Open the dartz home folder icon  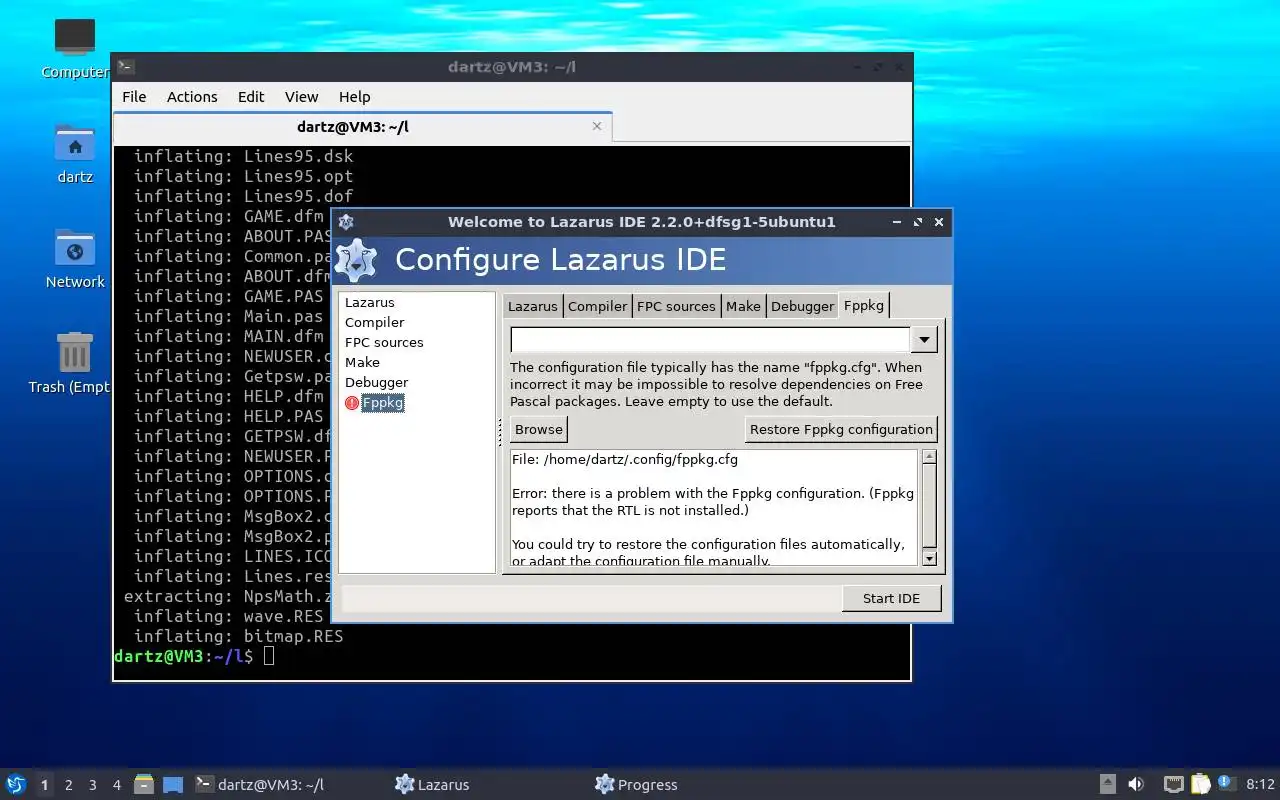[x=75, y=144]
